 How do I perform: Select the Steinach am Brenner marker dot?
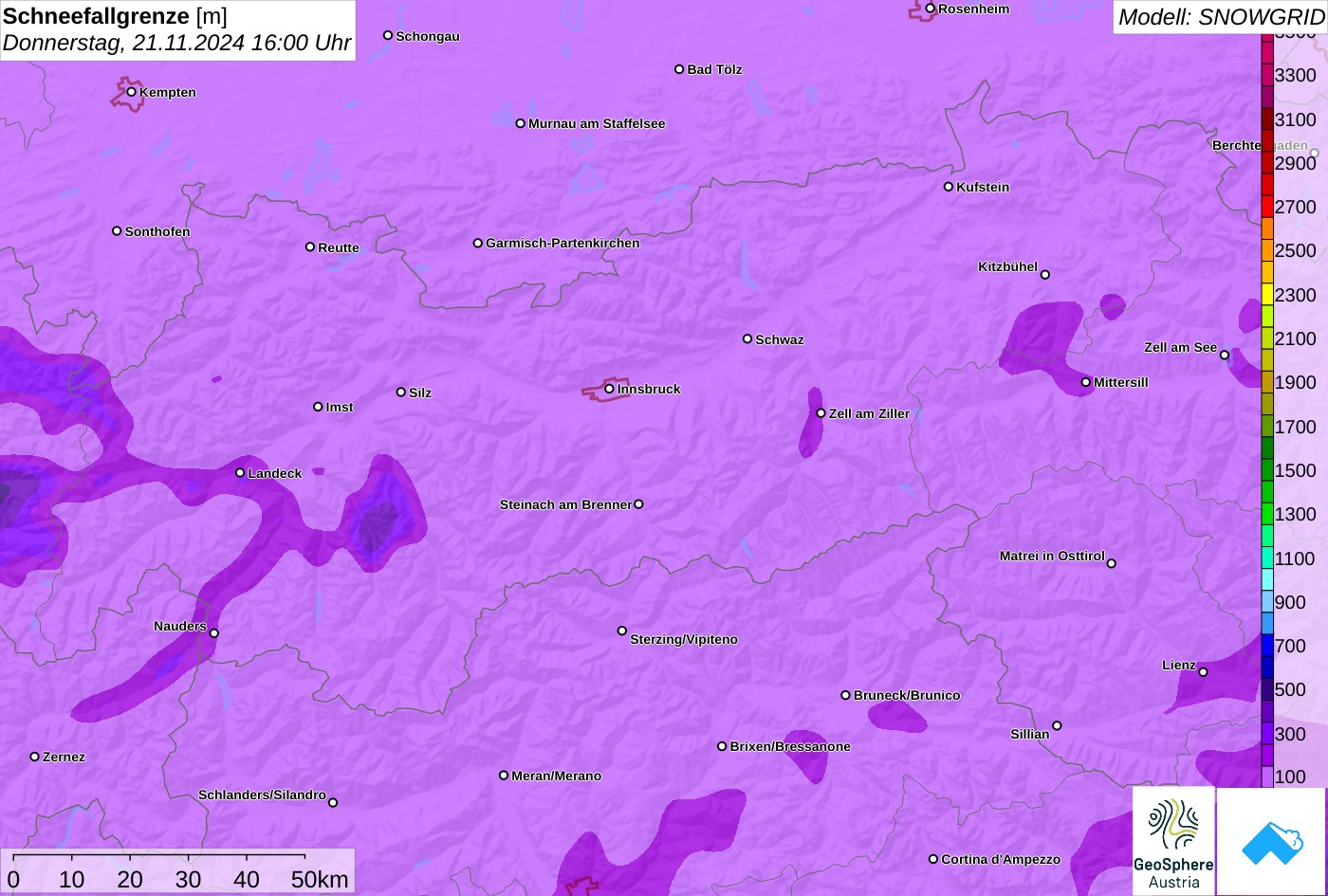tap(638, 504)
